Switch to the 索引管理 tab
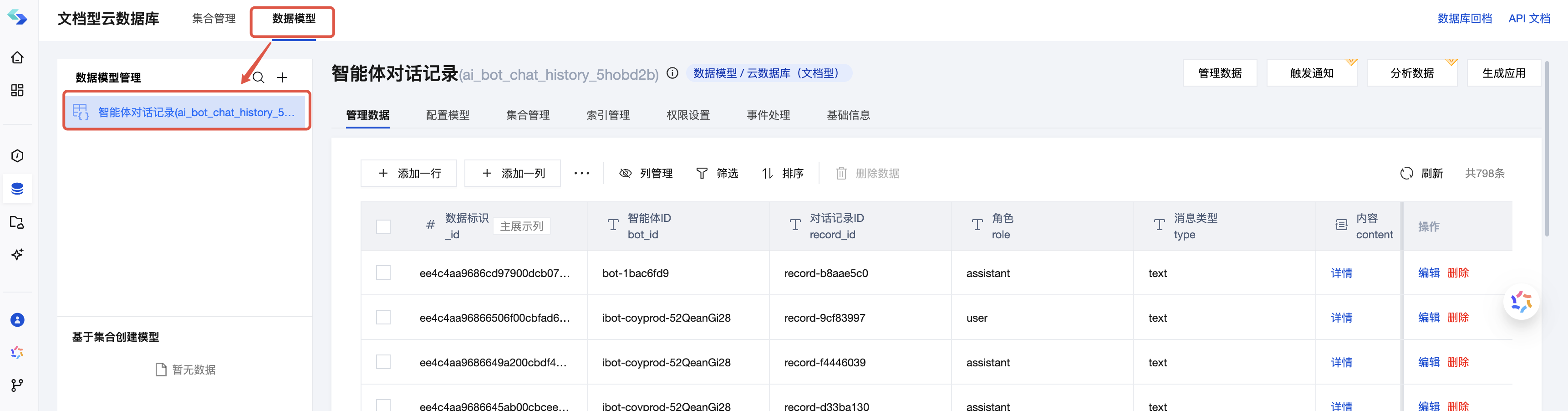 pyautogui.click(x=607, y=114)
